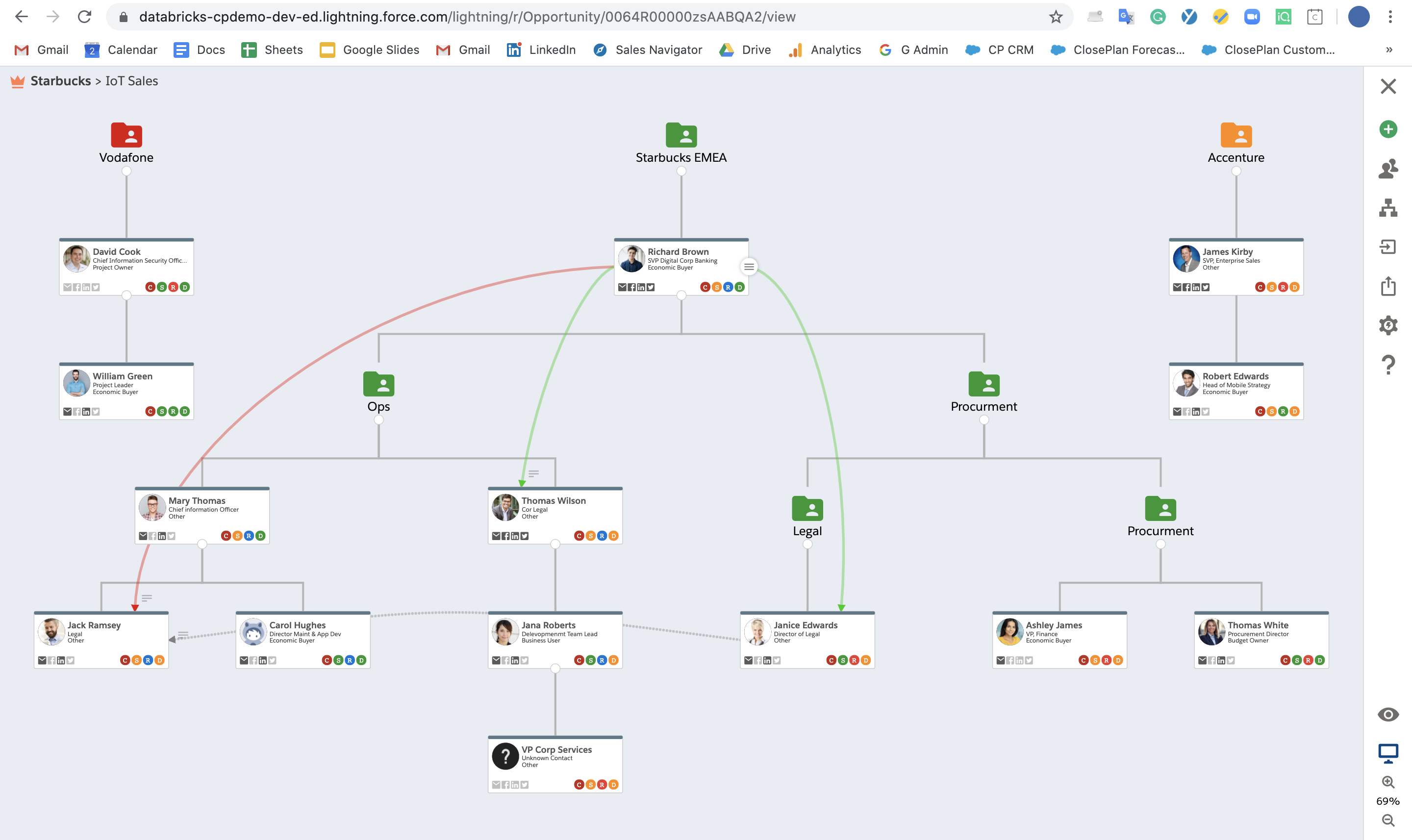Viewport: 1412px width, 840px height.
Task: Click the Twitter icon on James Kirby's card
Action: (x=1206, y=287)
